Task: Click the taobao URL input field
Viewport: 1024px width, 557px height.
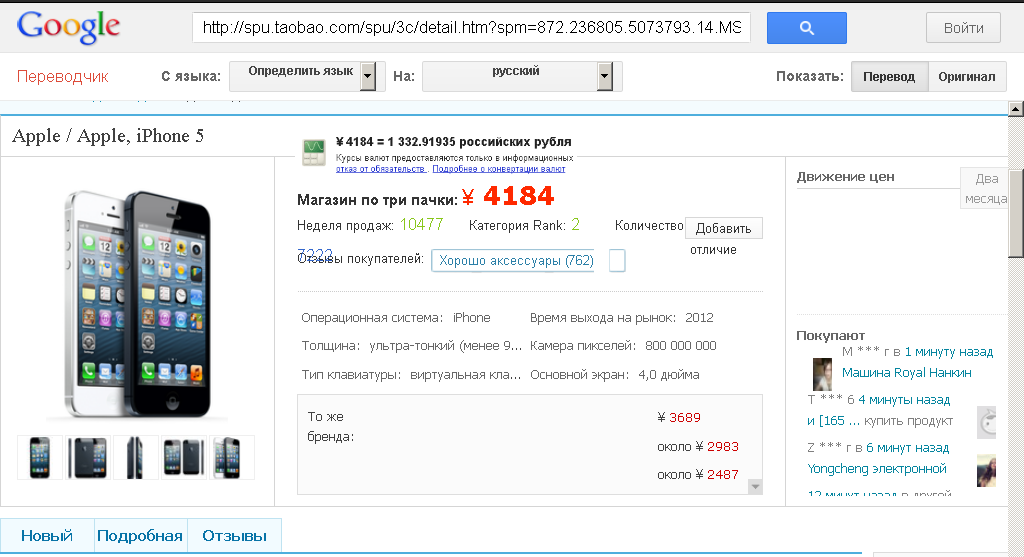Action: pyautogui.click(x=472, y=27)
